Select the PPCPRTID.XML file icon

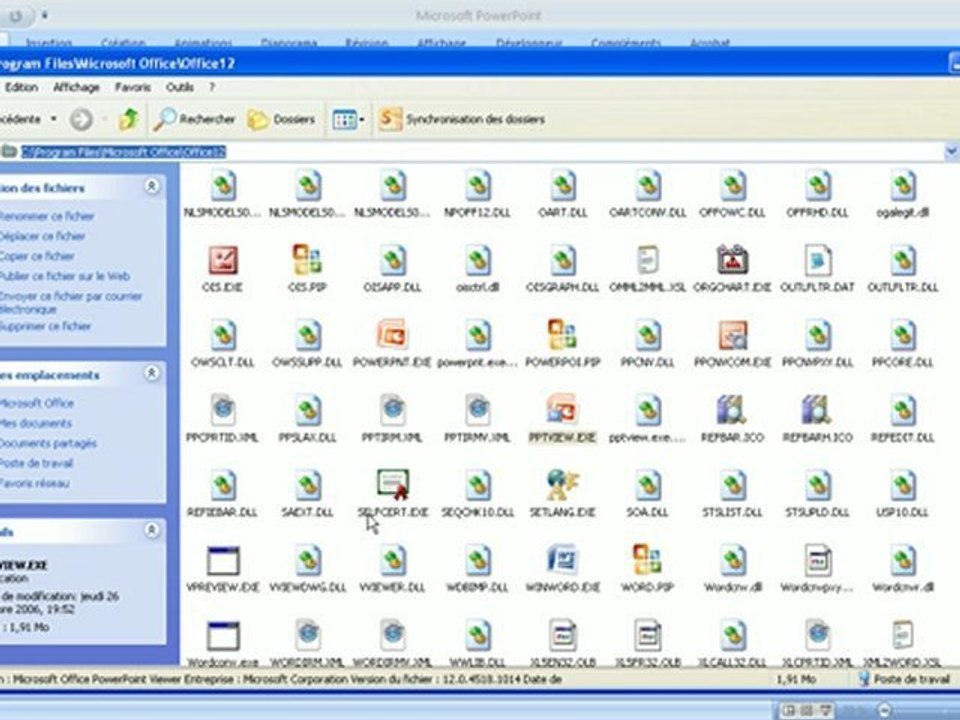coord(222,410)
